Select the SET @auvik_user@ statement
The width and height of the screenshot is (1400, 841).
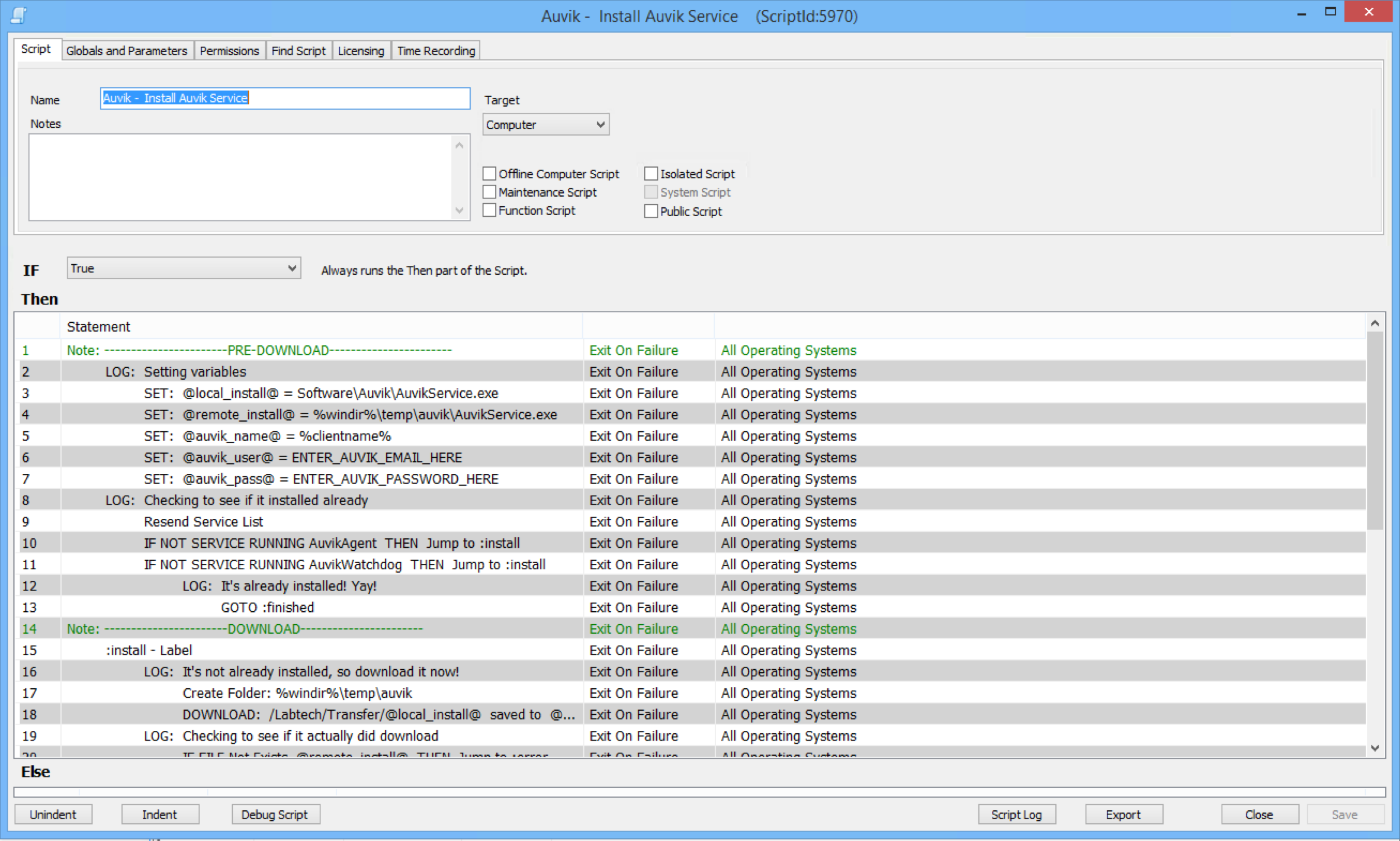(690, 457)
